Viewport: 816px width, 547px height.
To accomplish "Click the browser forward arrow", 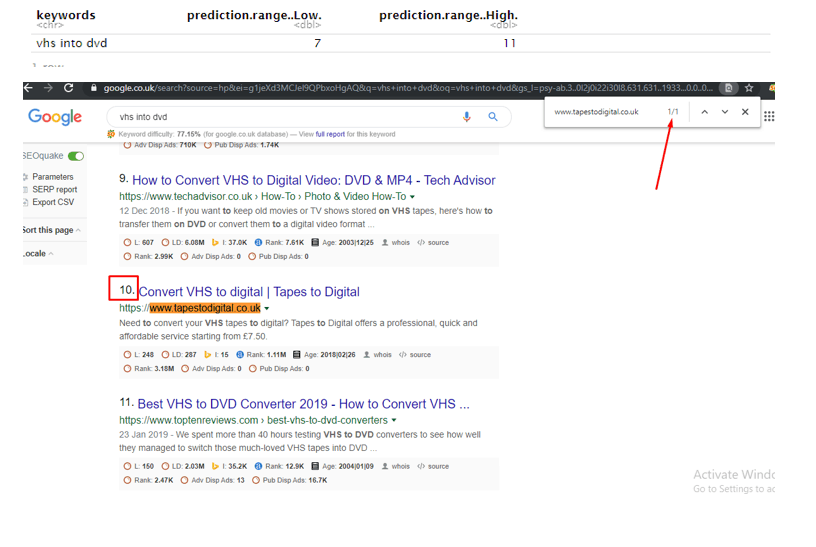I will [48, 88].
